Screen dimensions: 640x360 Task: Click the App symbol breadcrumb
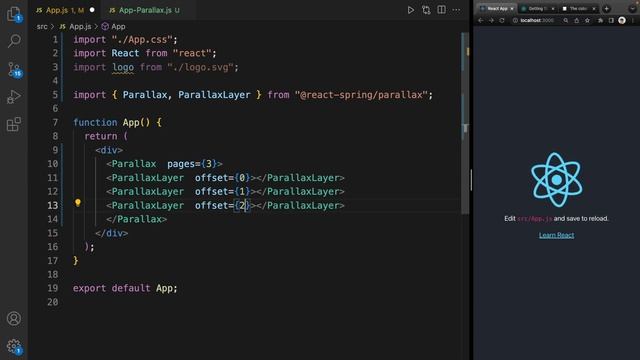[113, 27]
